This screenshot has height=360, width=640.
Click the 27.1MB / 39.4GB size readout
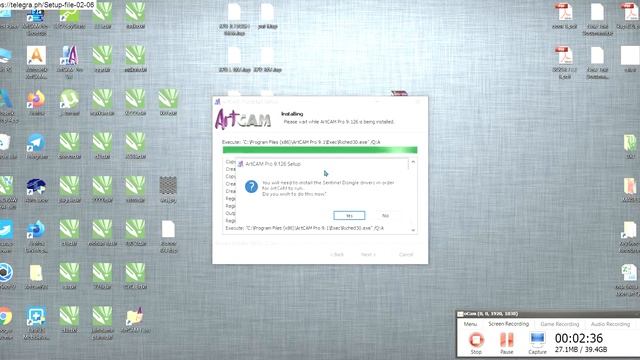tap(581, 350)
